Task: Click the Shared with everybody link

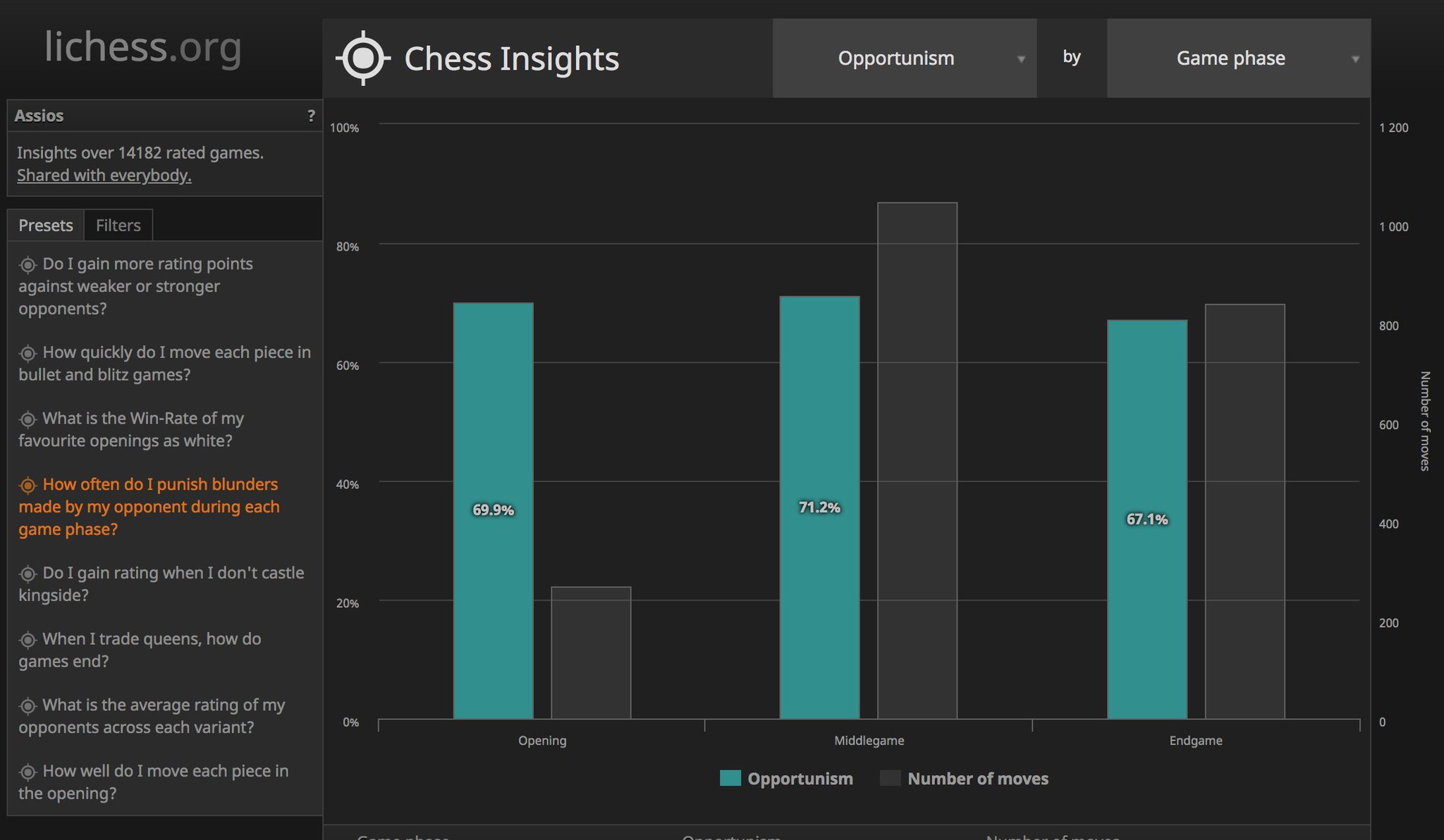Action: [x=104, y=175]
